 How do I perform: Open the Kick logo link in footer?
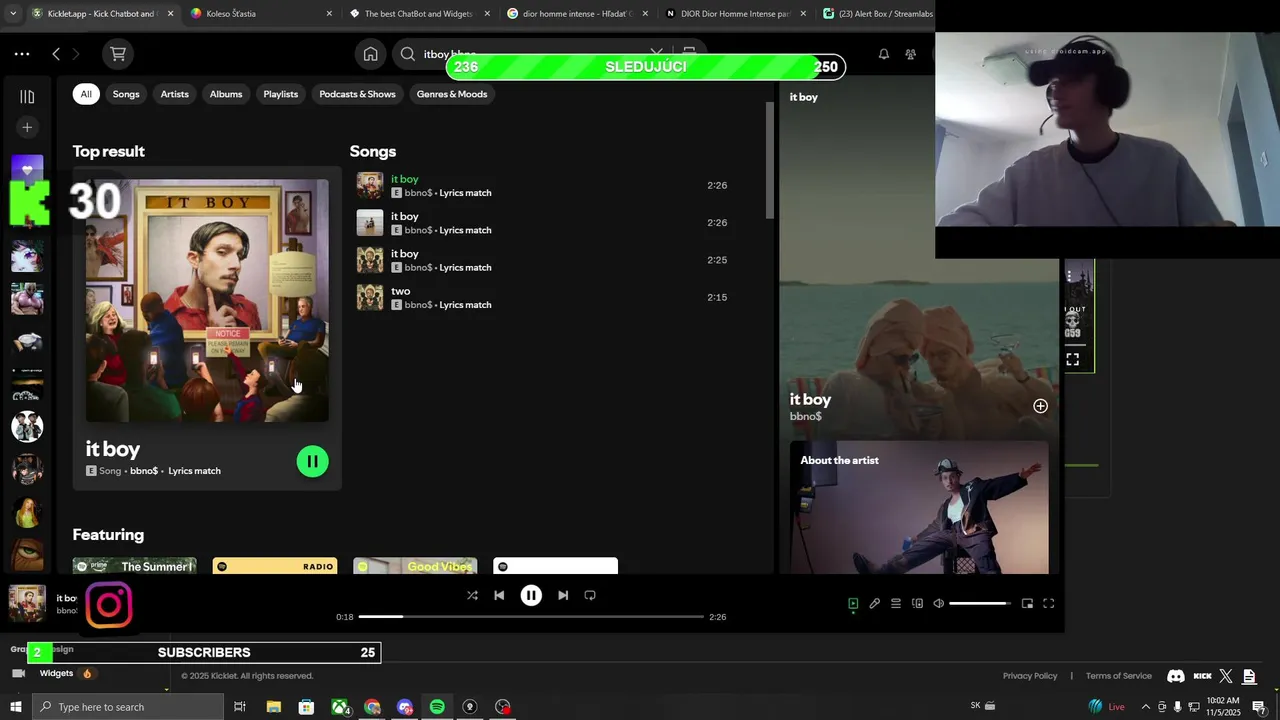pyautogui.click(x=1203, y=676)
